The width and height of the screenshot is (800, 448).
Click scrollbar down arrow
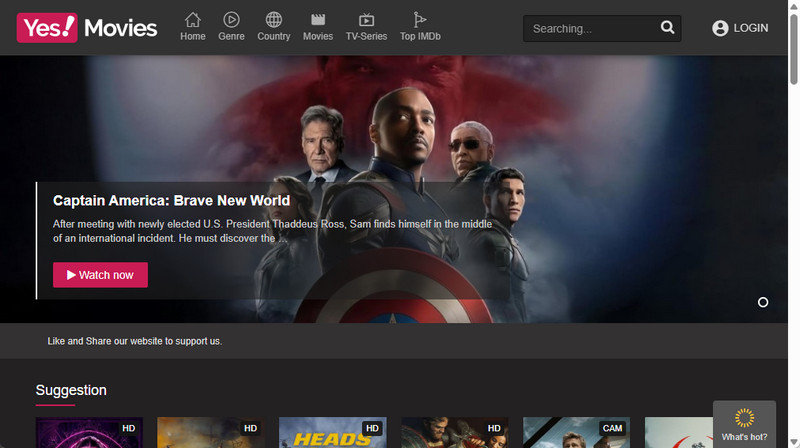(794, 442)
